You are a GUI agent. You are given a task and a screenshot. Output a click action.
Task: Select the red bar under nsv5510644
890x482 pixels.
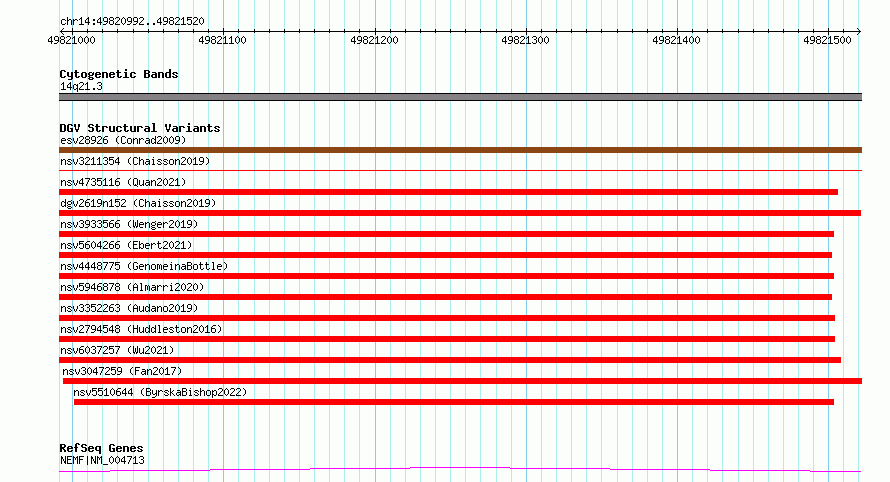pyautogui.click(x=454, y=402)
